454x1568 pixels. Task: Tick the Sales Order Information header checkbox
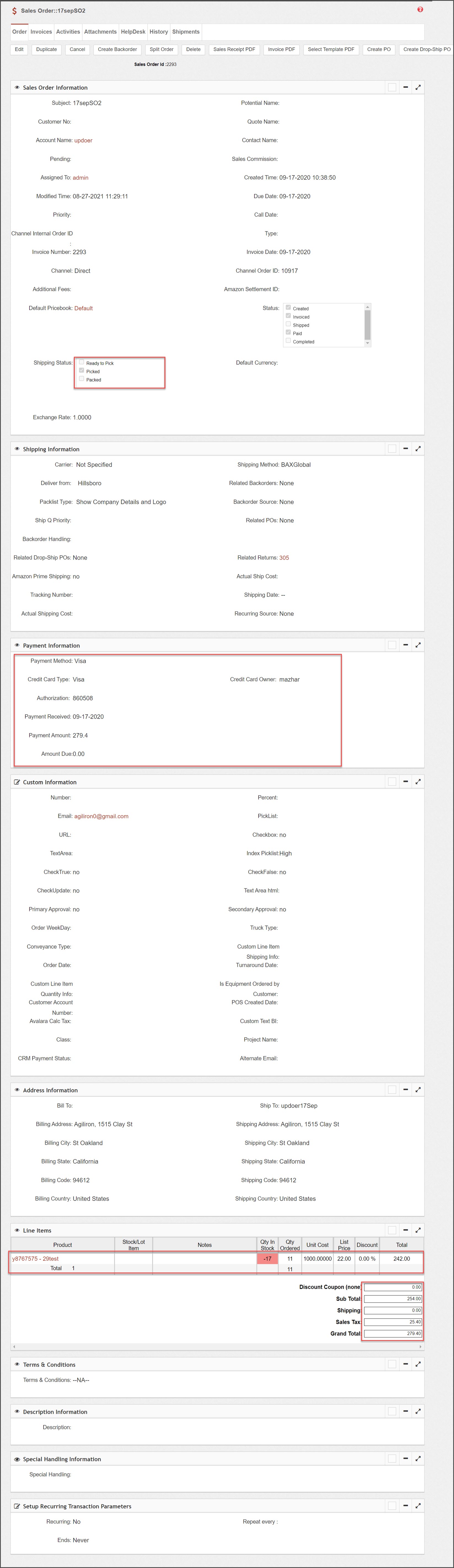392,87
